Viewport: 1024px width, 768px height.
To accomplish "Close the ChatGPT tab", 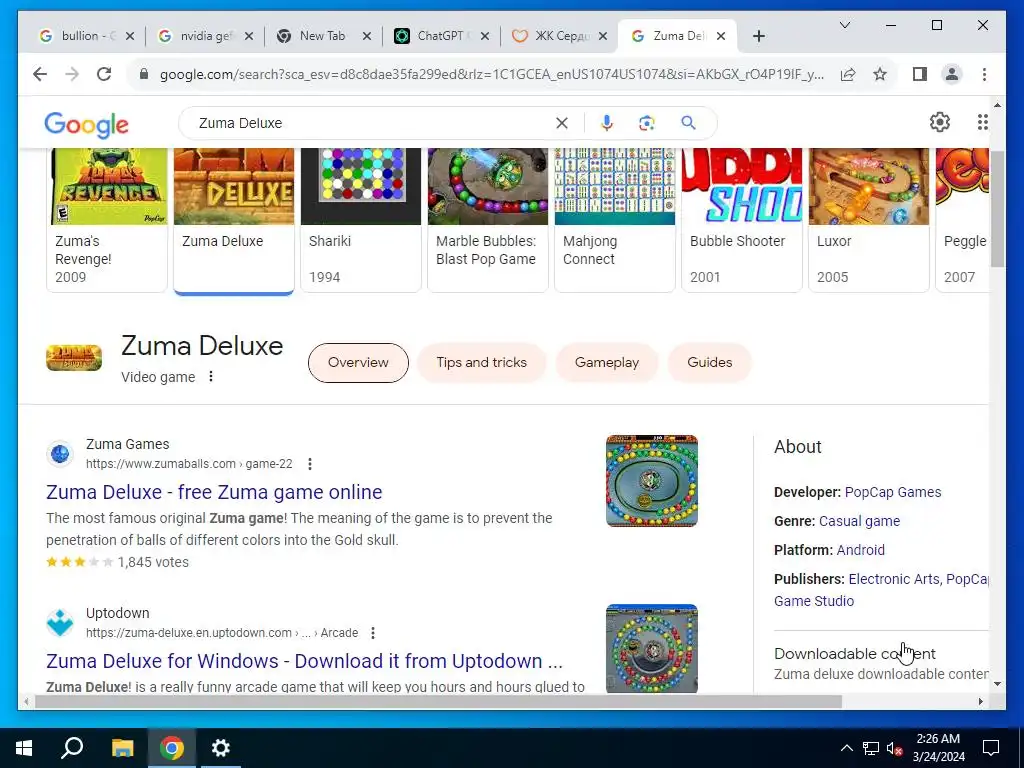I will [485, 36].
